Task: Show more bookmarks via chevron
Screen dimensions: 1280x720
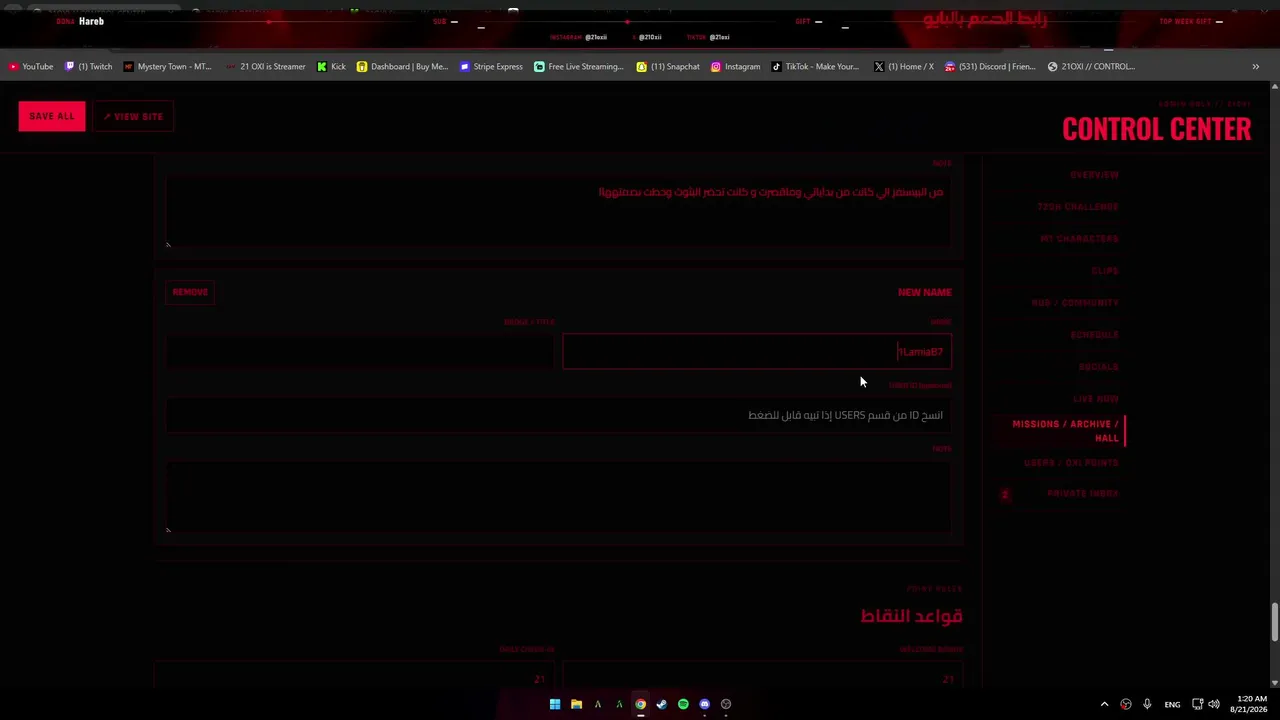Action: 1255,67
